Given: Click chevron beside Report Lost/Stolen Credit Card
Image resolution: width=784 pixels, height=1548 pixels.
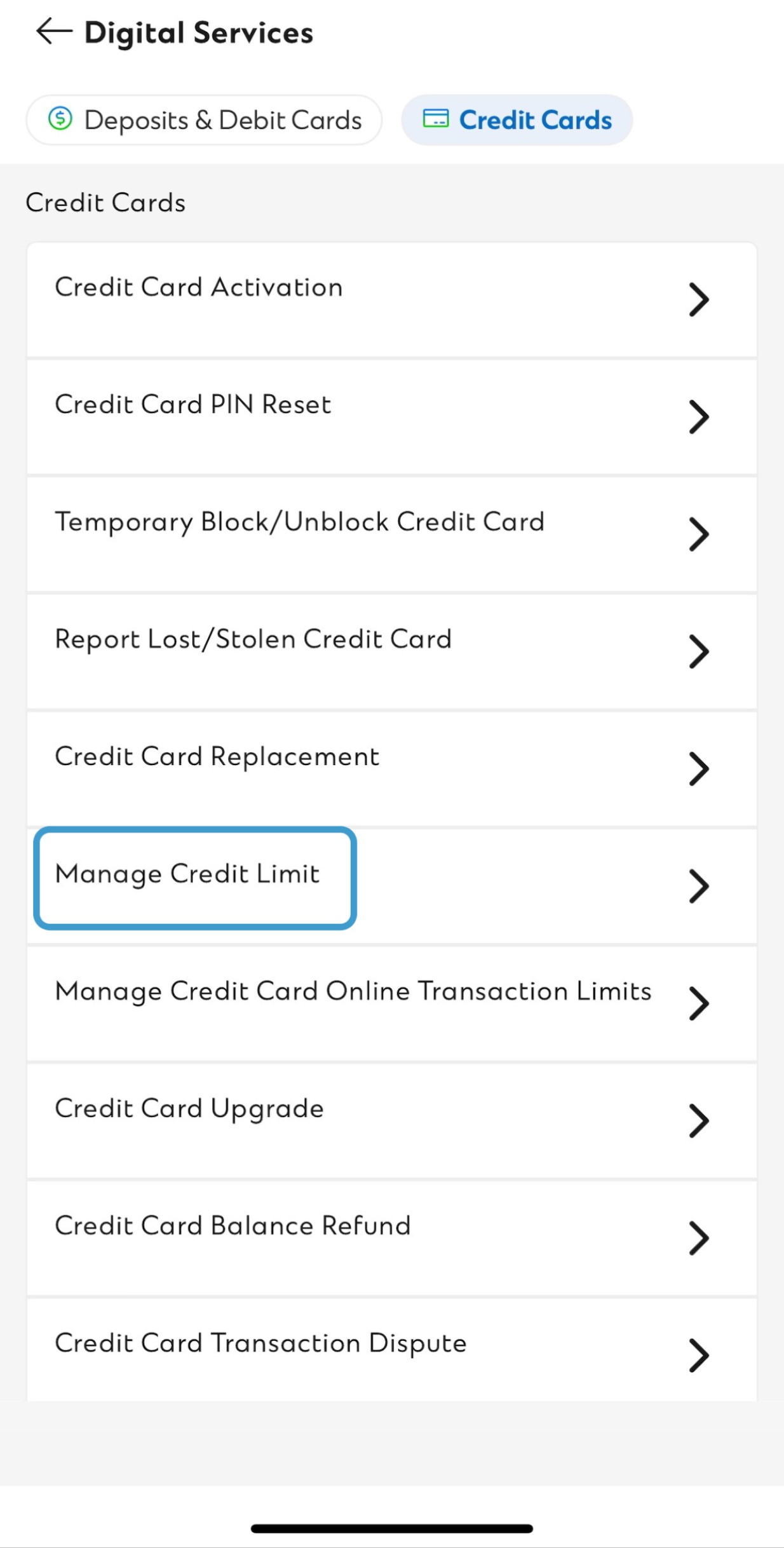Looking at the screenshot, I should pyautogui.click(x=698, y=651).
